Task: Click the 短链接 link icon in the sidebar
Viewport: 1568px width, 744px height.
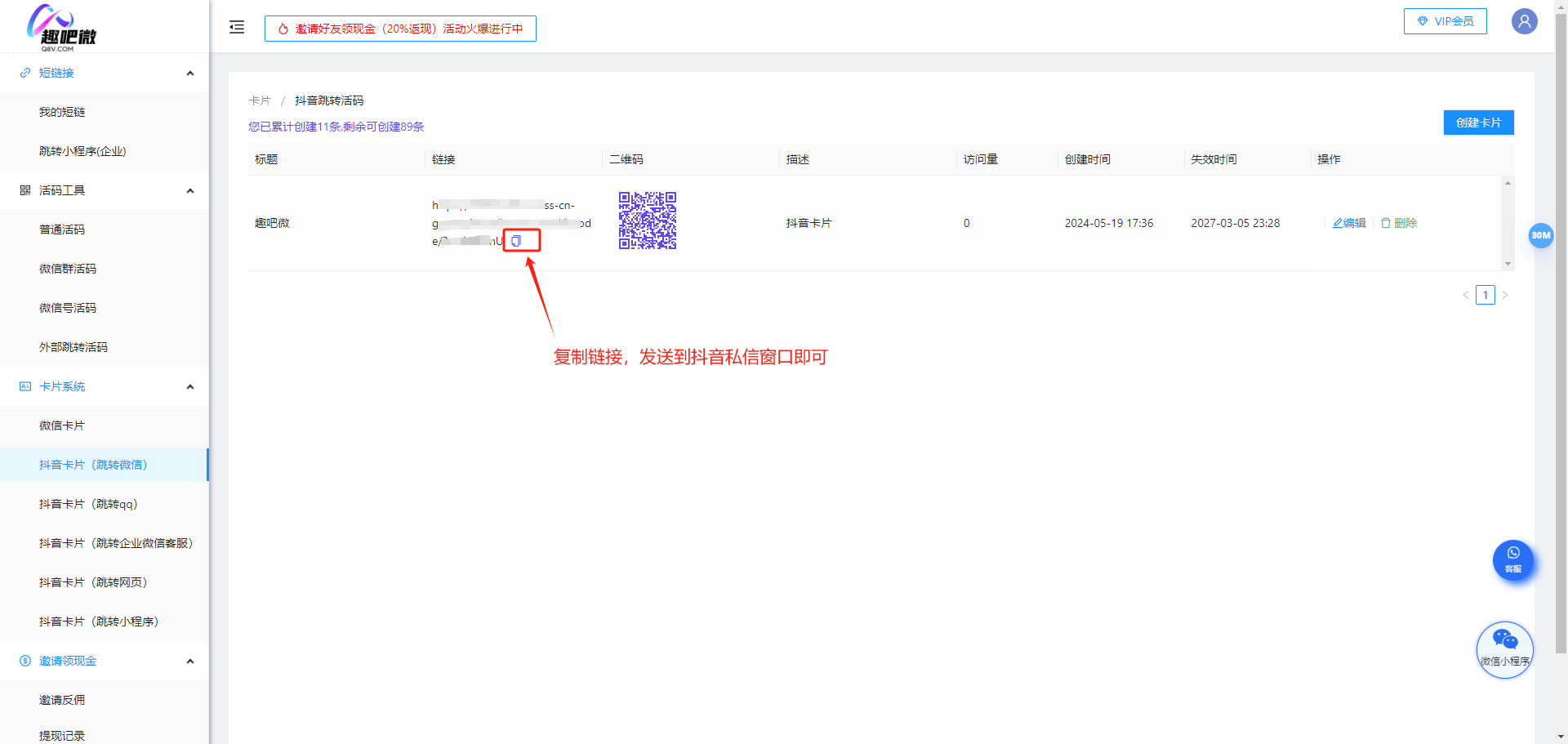Action: coord(25,73)
